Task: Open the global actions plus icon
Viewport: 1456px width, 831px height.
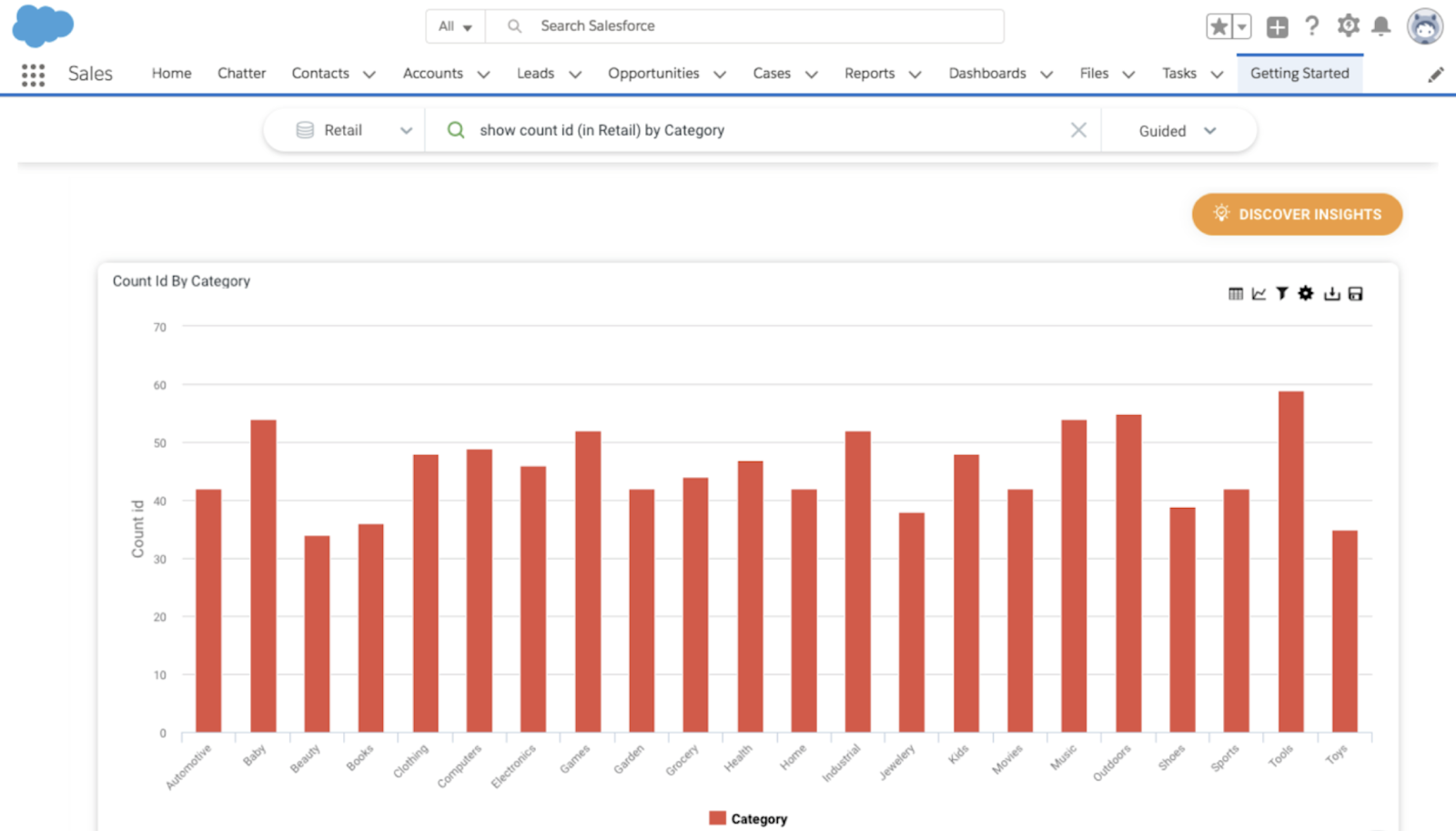Action: [x=1278, y=26]
